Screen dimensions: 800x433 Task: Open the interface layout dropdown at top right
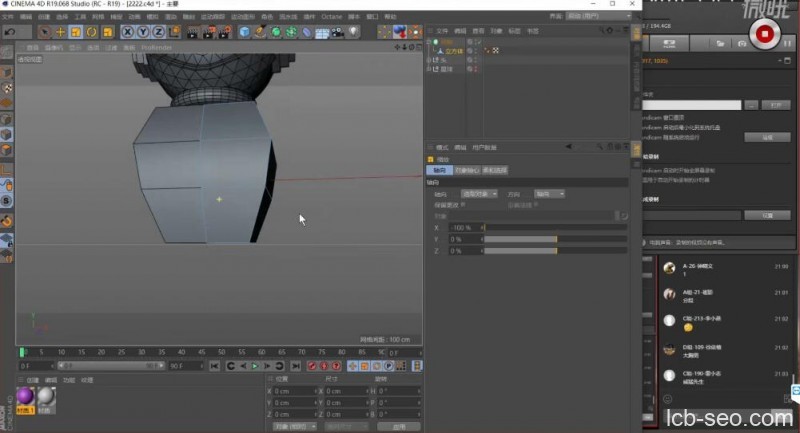(599, 16)
